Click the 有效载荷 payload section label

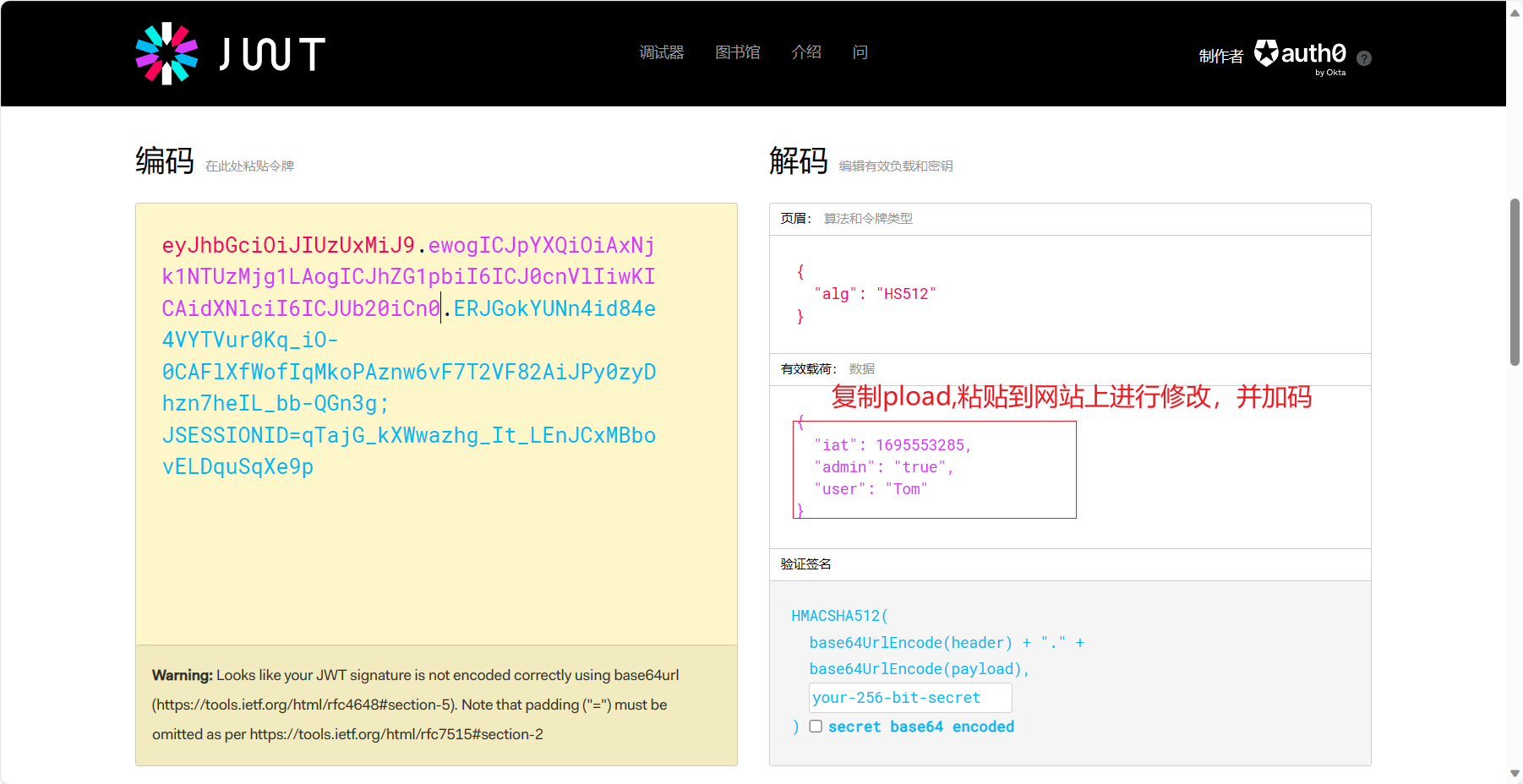(x=806, y=368)
